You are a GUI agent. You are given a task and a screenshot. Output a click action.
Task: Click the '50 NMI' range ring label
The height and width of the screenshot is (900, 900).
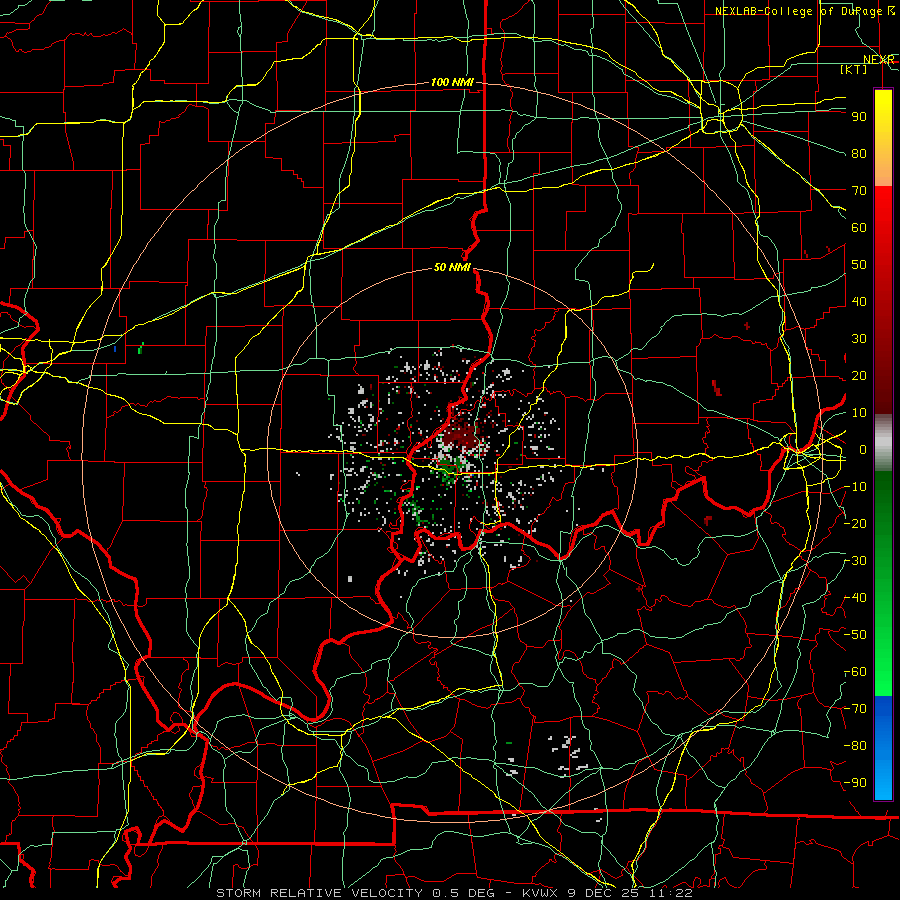(452, 267)
